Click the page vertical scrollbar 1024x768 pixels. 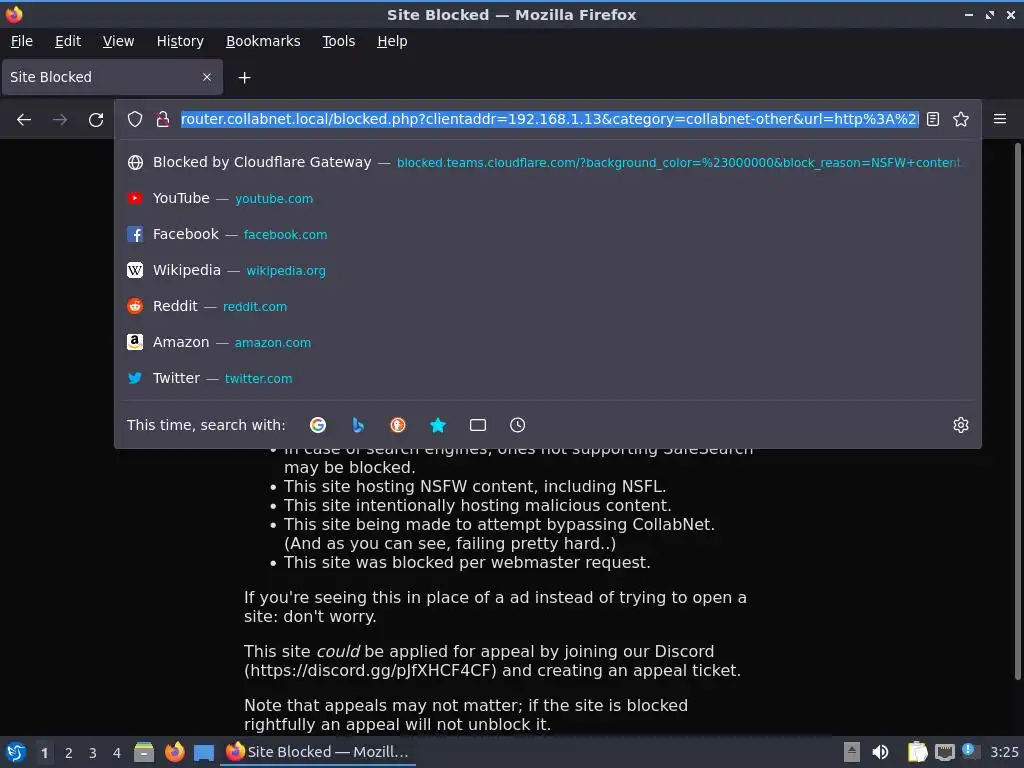tap(1017, 411)
